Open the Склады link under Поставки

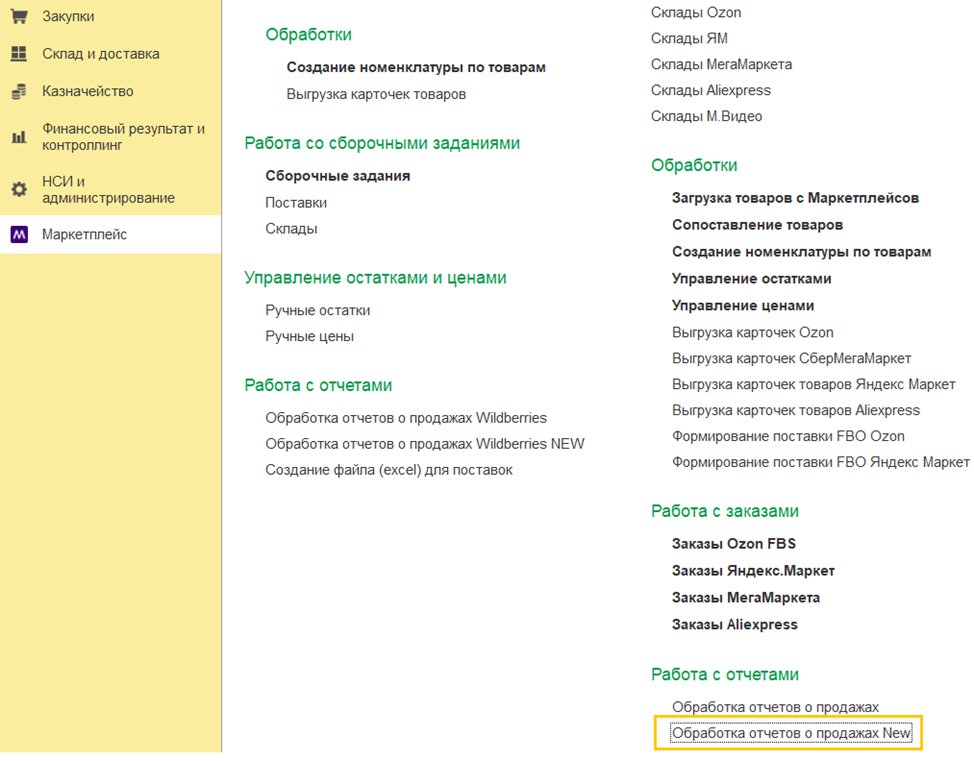click(x=291, y=229)
